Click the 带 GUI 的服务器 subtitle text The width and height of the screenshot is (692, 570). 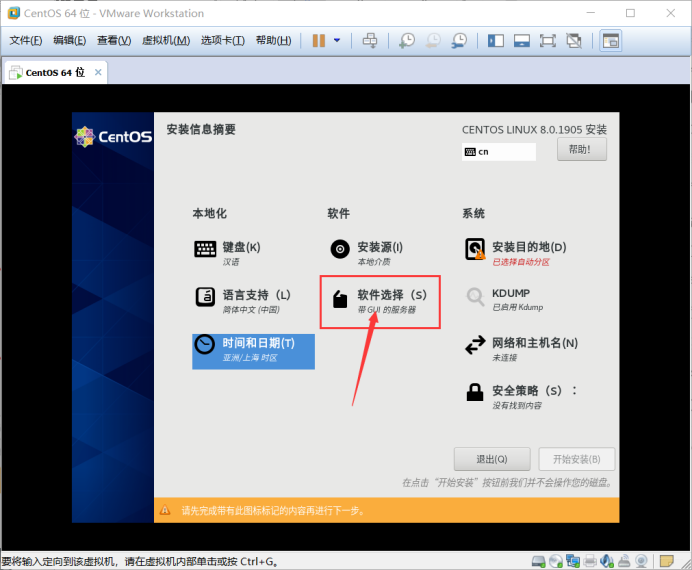coord(387,310)
